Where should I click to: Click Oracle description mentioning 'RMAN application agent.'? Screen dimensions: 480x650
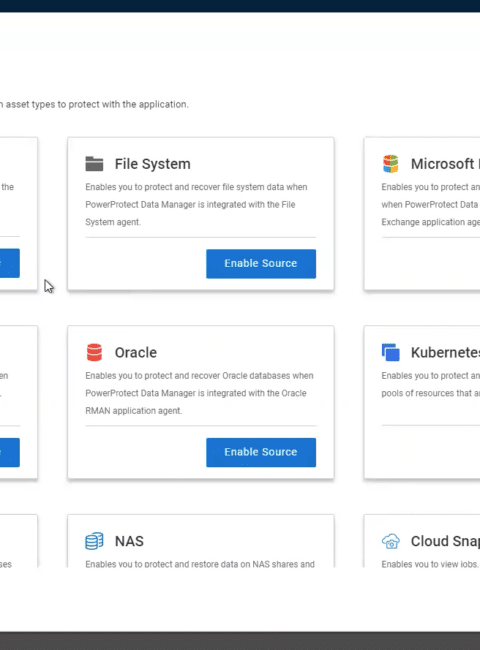click(x=199, y=393)
